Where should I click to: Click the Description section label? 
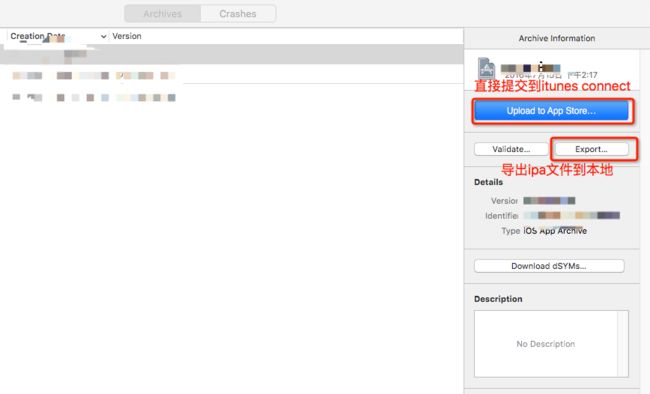[498, 299]
